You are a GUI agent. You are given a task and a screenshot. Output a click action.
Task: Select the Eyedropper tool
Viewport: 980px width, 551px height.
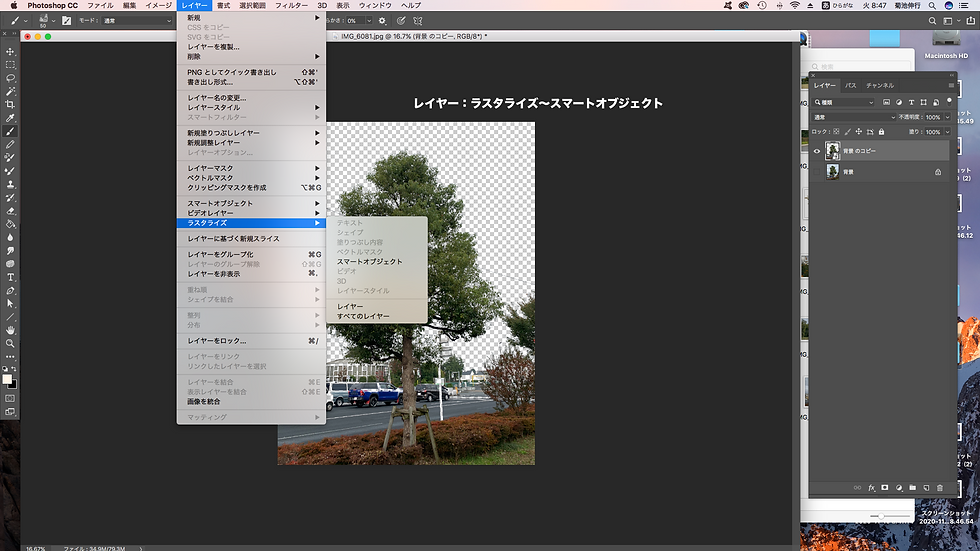tap(10, 118)
